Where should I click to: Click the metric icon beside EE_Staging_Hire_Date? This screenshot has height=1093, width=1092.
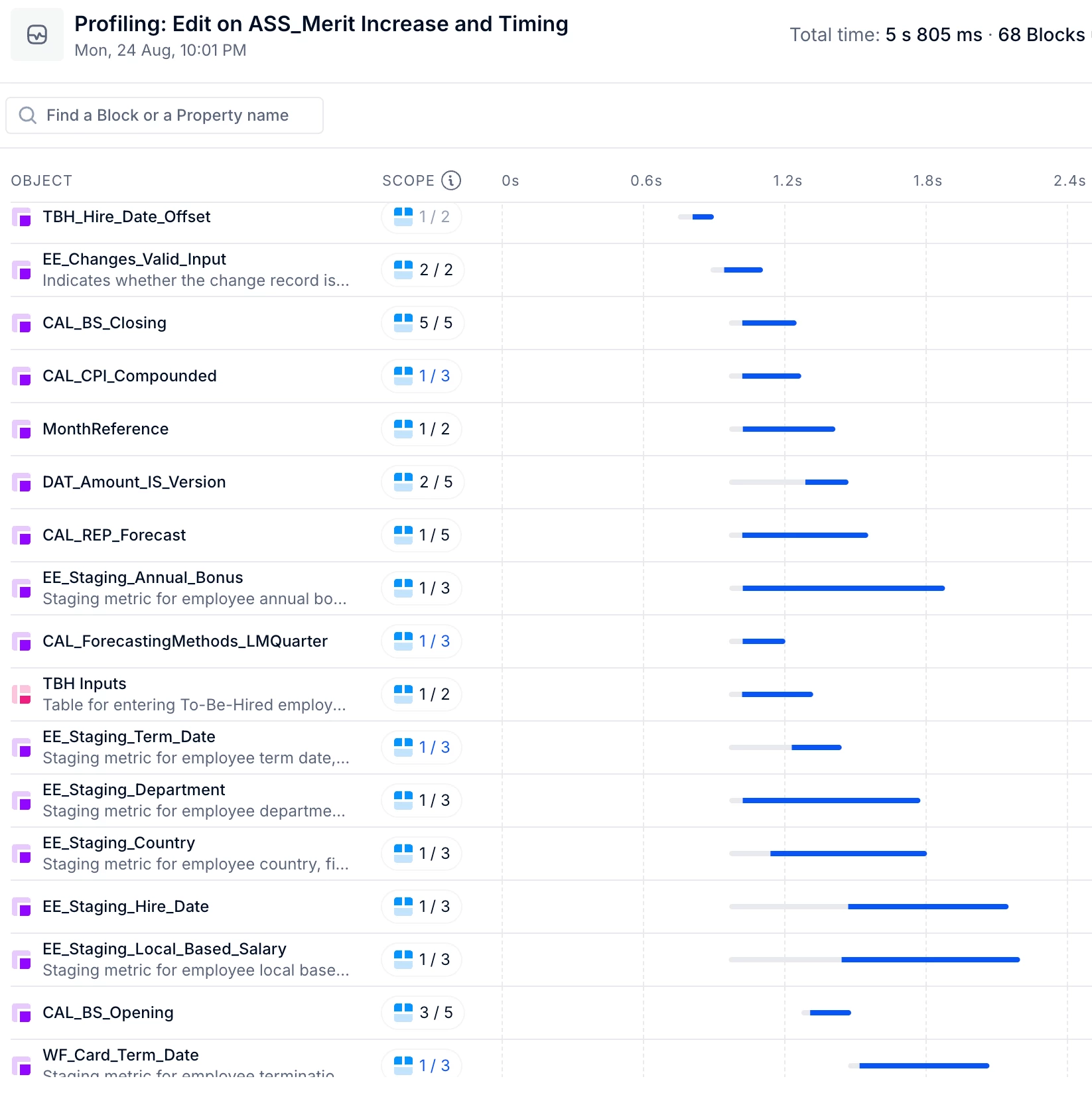(22, 907)
